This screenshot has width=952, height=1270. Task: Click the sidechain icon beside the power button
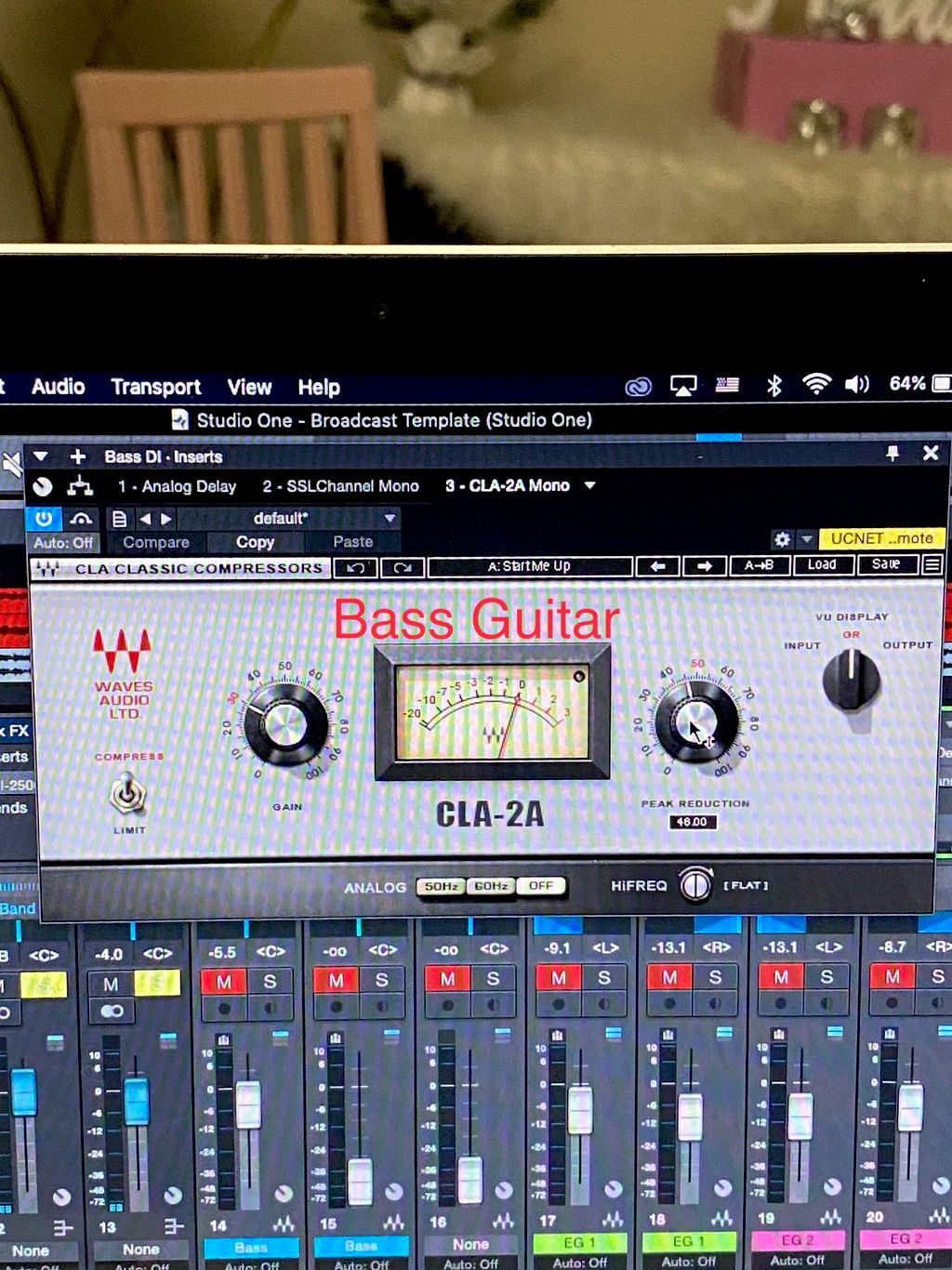pyautogui.click(x=82, y=519)
